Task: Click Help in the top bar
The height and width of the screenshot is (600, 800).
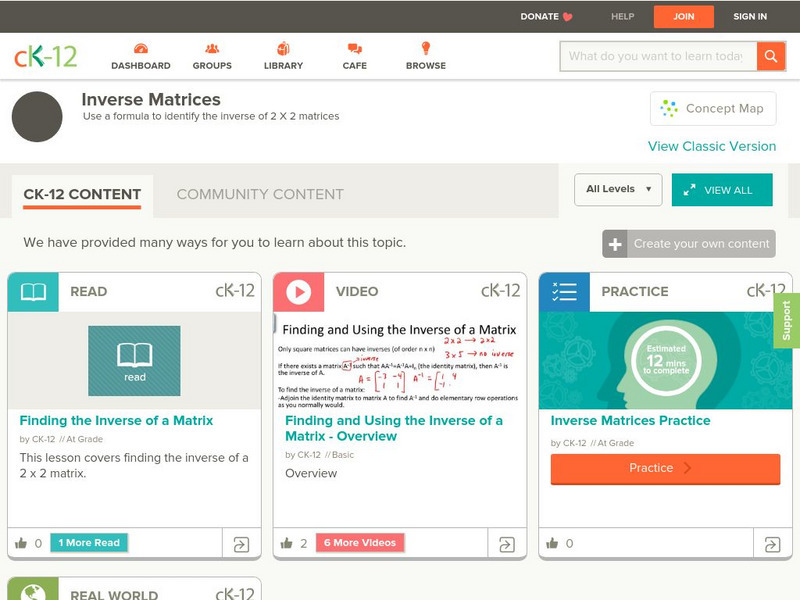Action: [x=622, y=16]
